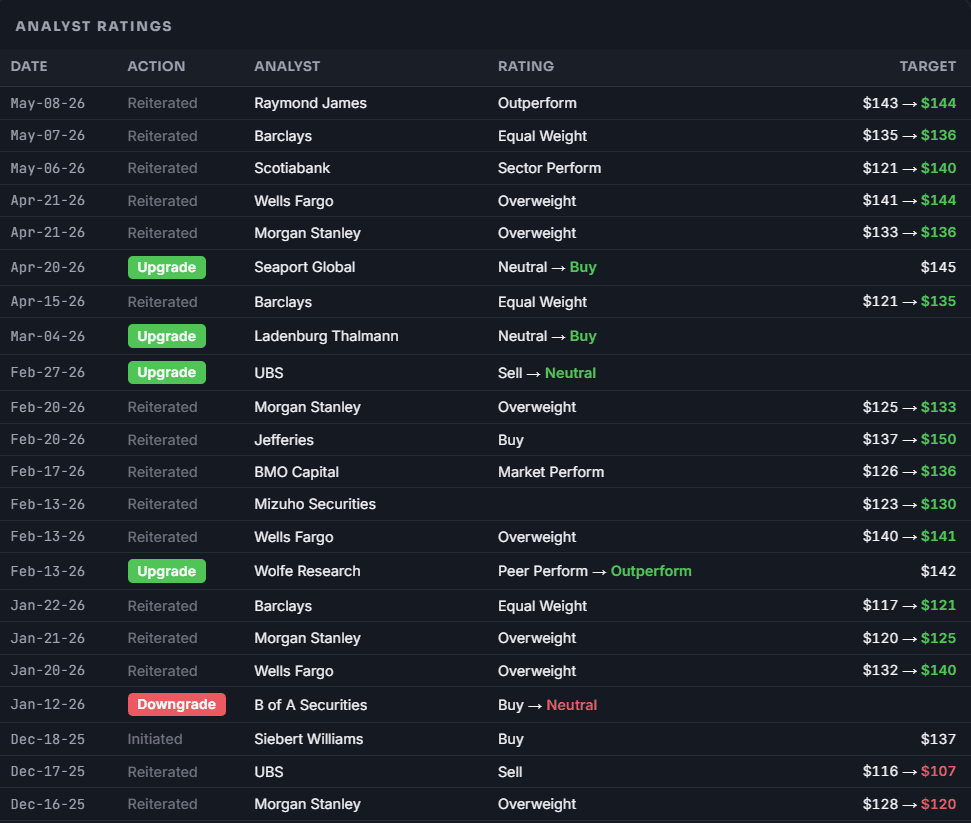Viewport: 971px width, 823px height.
Task: Click the Jan-22-26 date cell
Action: (48, 606)
